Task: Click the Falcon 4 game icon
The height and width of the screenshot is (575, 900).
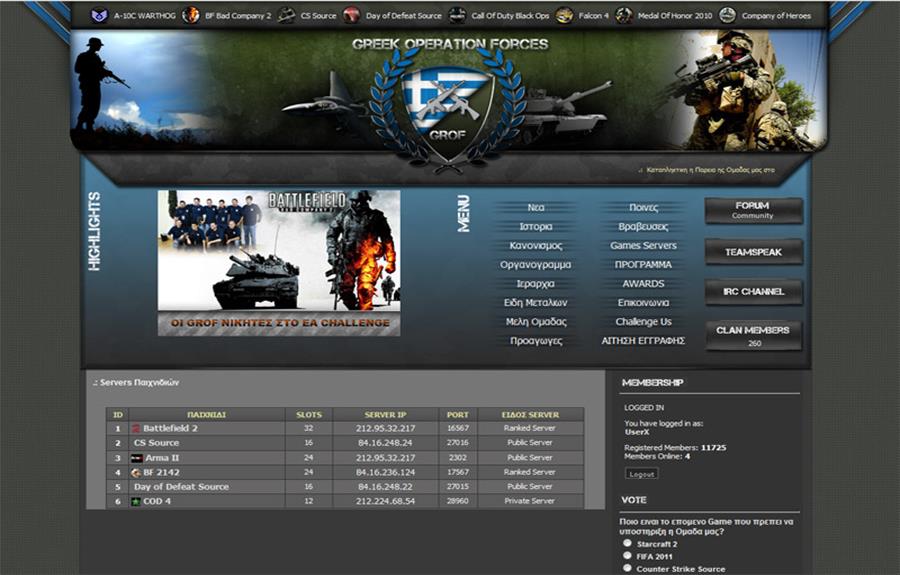Action: [x=564, y=15]
